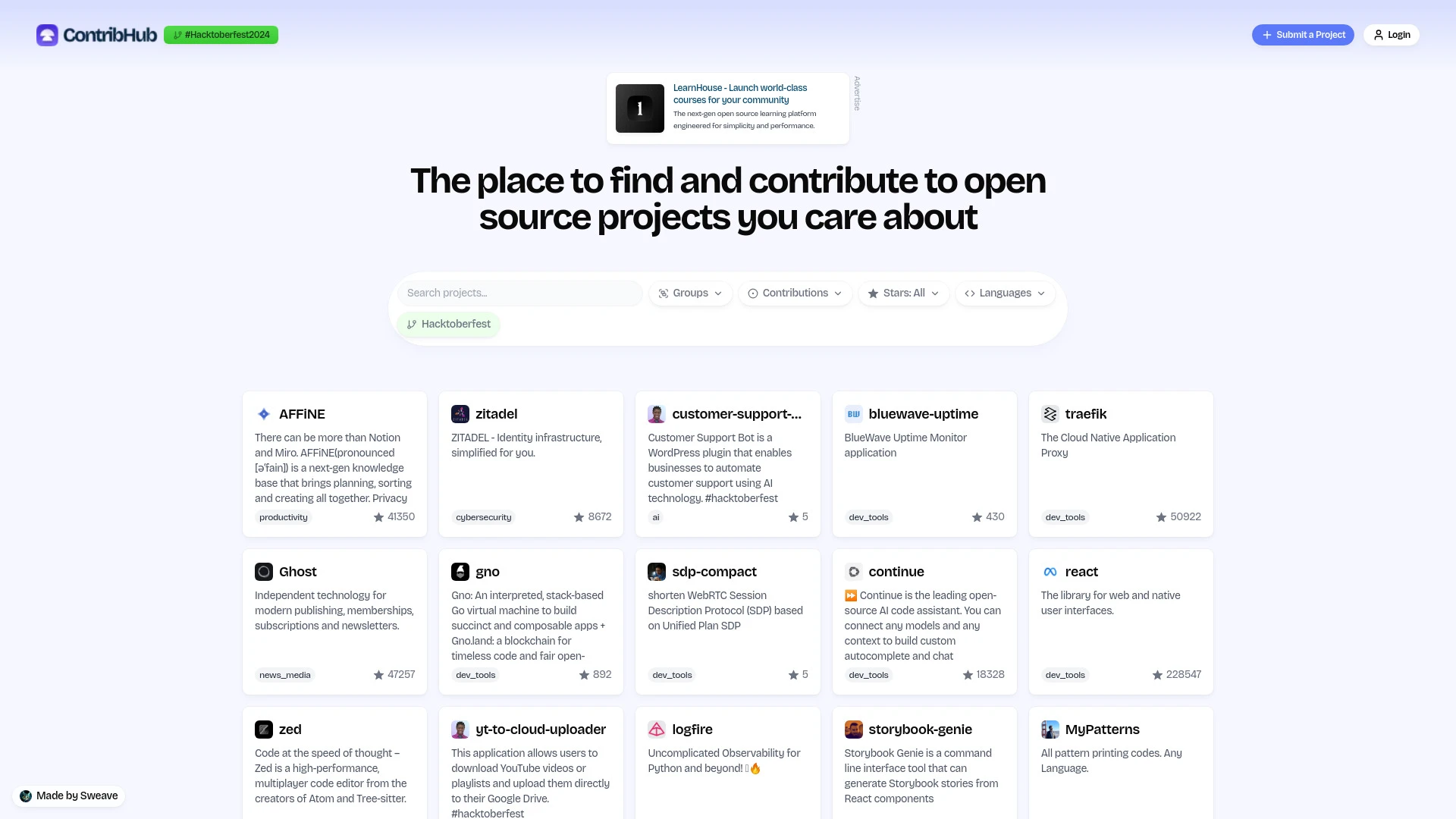The width and height of the screenshot is (1456, 819).
Task: Click Submit a Project button
Action: click(x=1303, y=34)
